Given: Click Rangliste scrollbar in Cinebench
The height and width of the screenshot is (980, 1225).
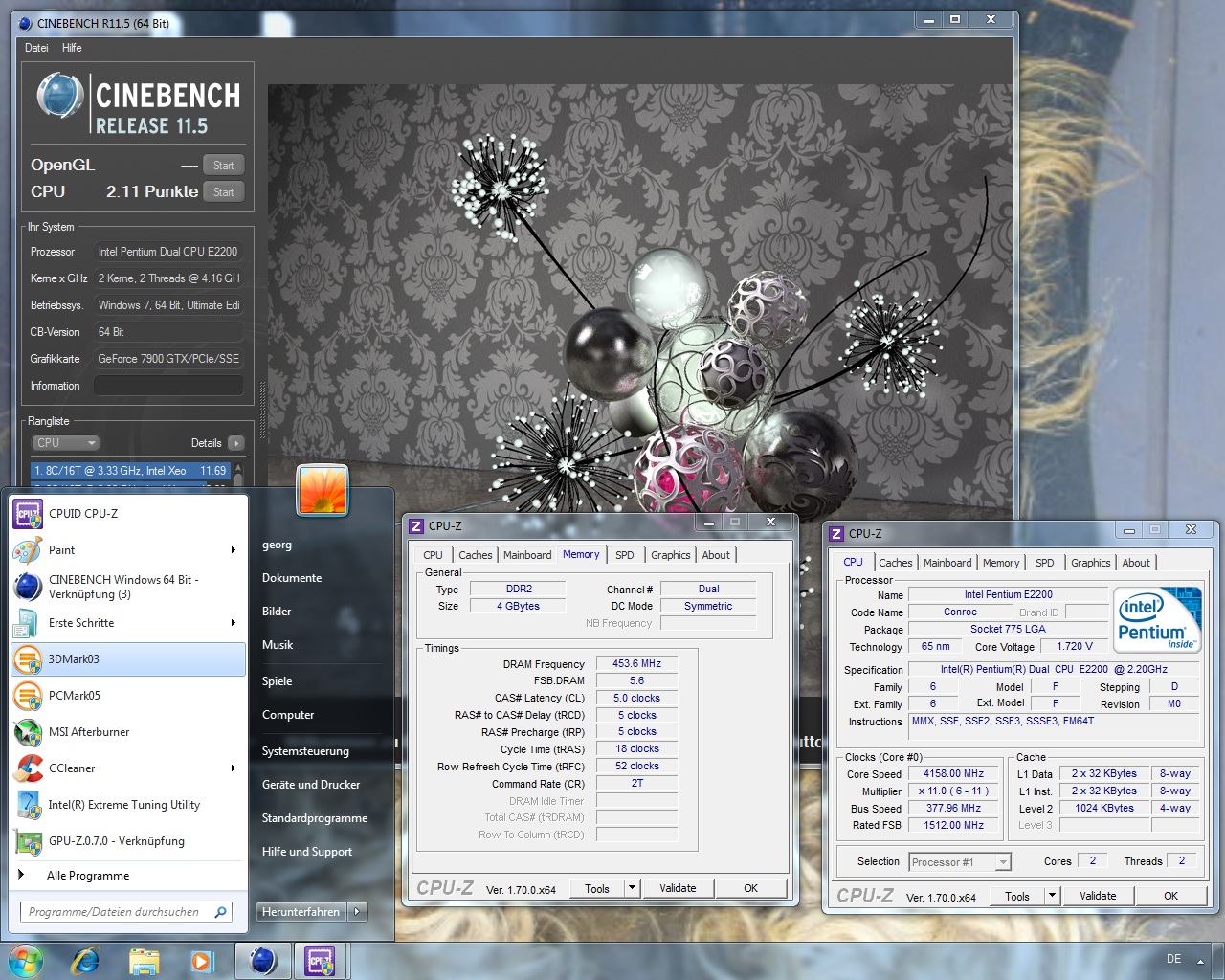Looking at the screenshot, I should tap(238, 476).
